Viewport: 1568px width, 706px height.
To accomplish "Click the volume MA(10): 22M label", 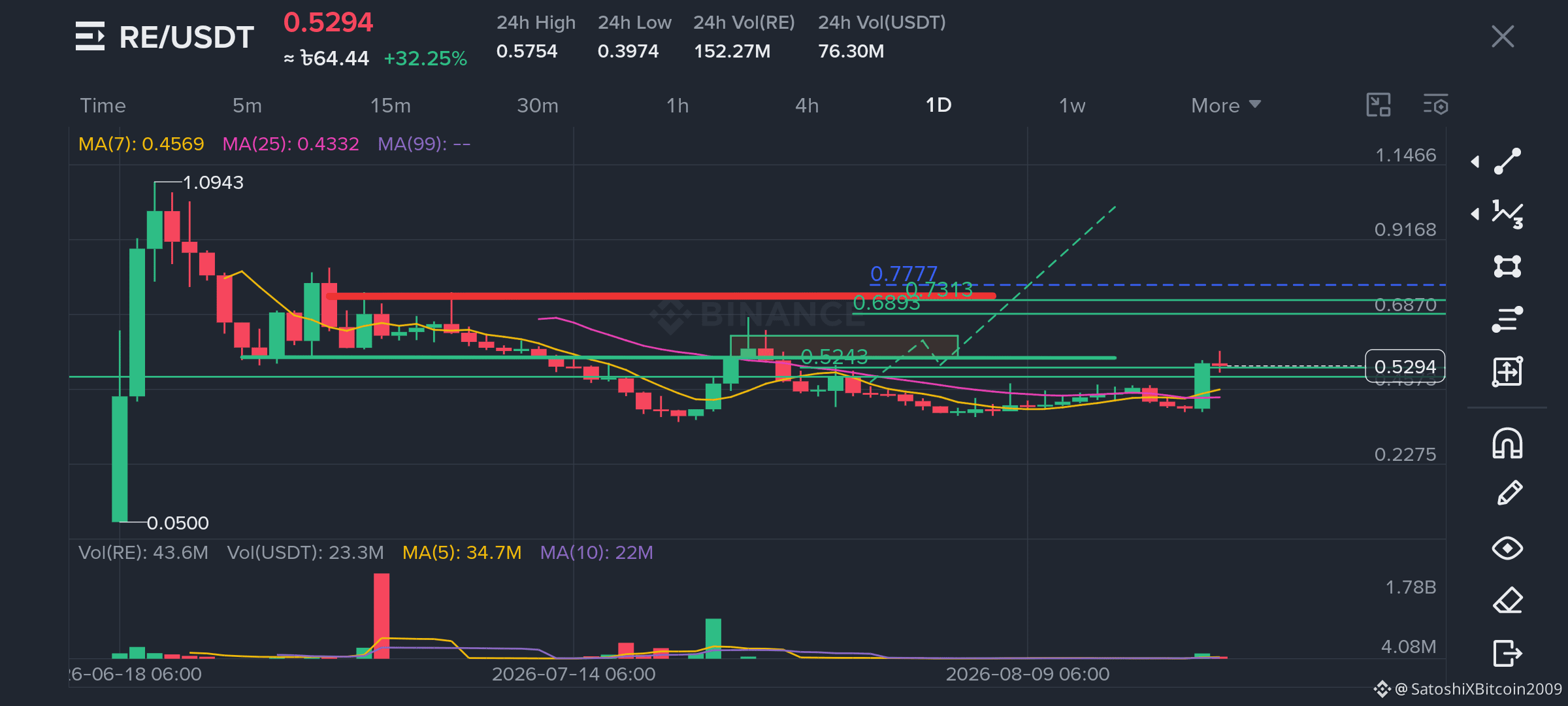I will (x=596, y=552).
